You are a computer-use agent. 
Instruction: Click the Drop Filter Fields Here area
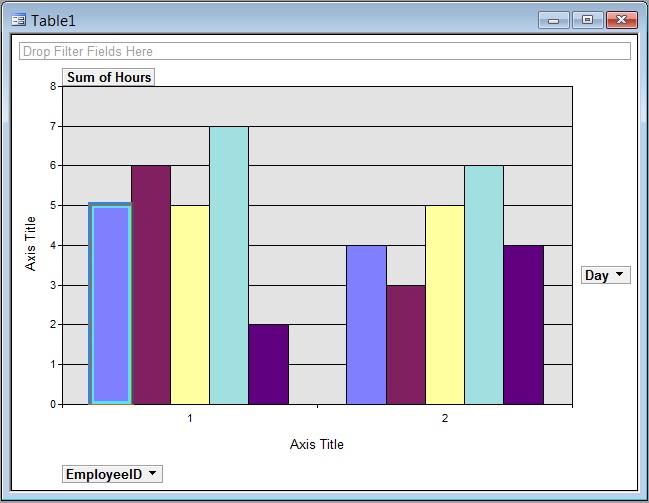(x=325, y=51)
